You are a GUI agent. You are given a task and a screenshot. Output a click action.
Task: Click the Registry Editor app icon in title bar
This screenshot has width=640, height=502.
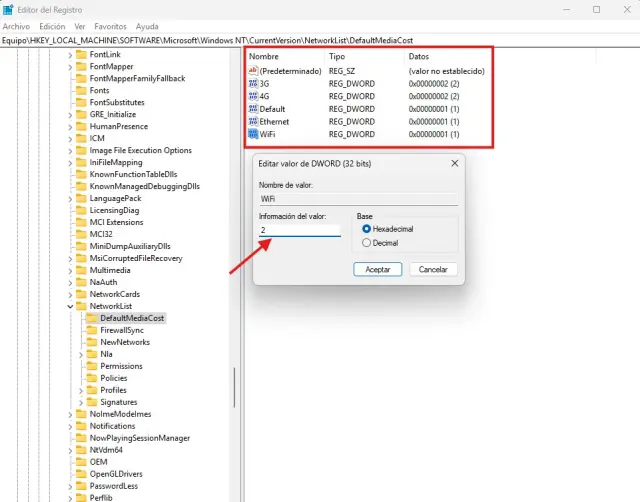tap(9, 9)
